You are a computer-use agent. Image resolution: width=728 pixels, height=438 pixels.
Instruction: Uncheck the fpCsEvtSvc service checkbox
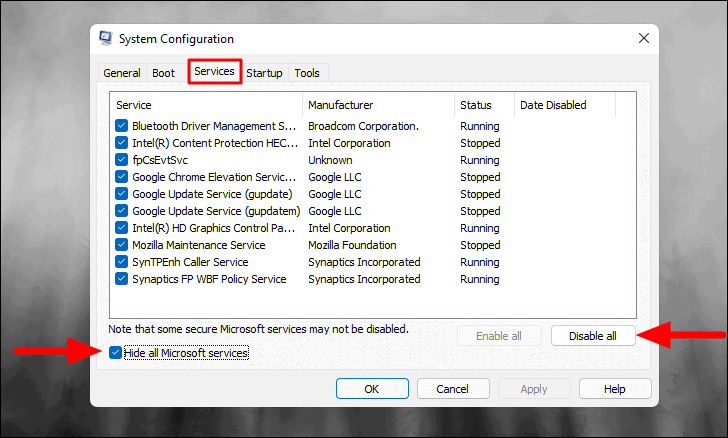[x=121, y=160]
